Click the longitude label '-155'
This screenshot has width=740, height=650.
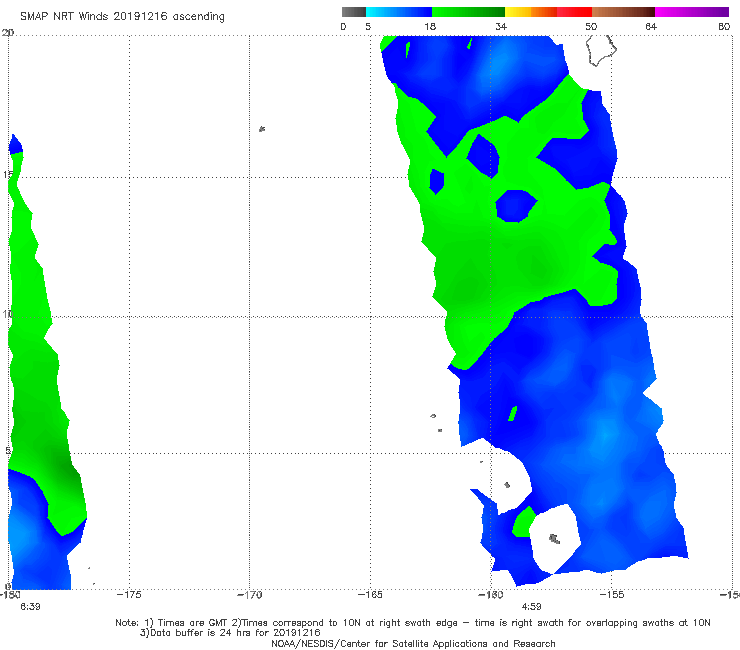coord(612,595)
